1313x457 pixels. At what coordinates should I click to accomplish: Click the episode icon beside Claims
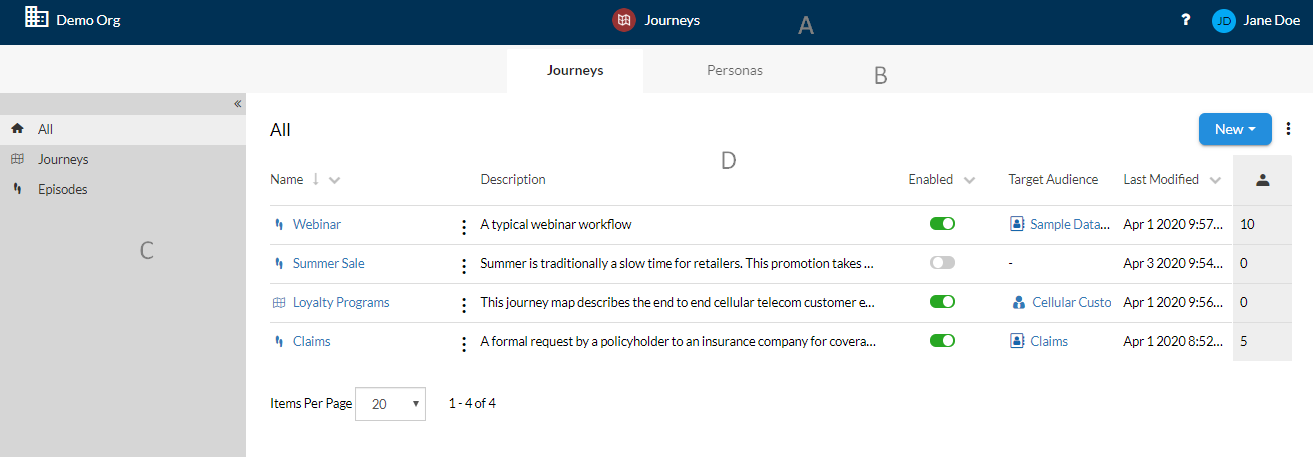tap(279, 342)
